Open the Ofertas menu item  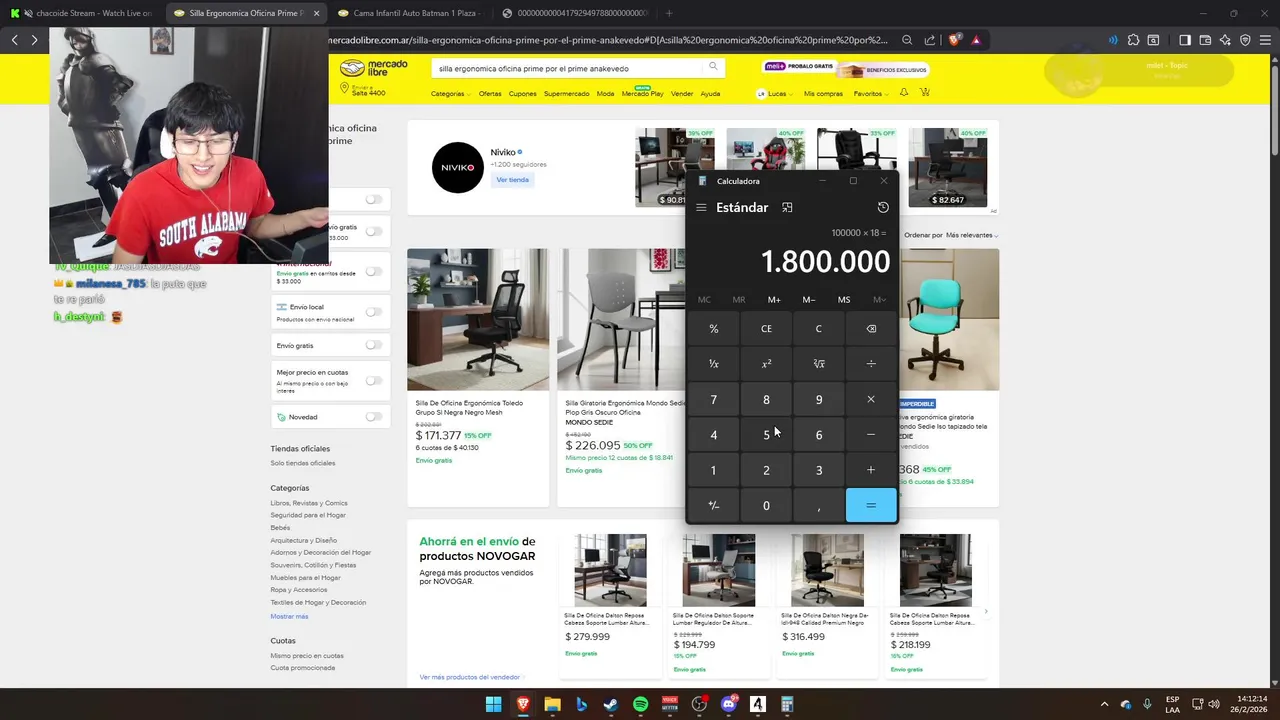pos(490,94)
